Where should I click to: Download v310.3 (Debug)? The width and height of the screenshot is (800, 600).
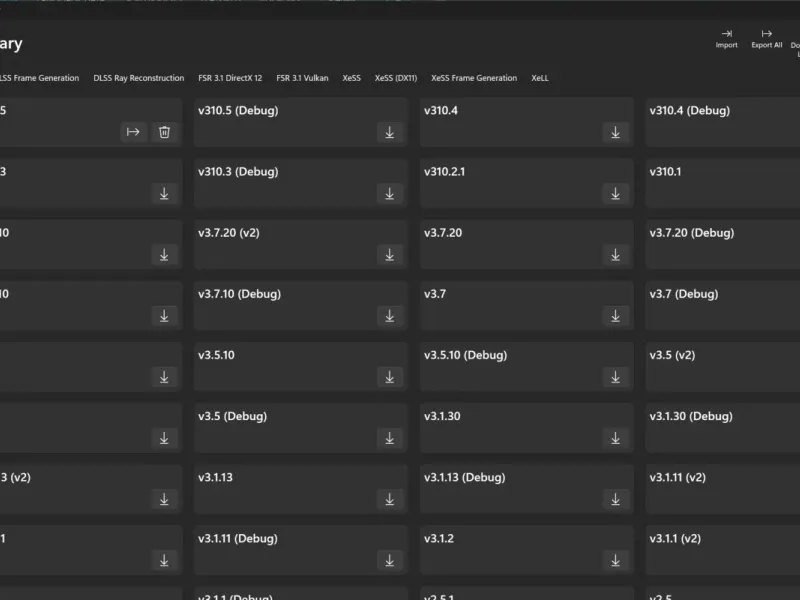390,193
